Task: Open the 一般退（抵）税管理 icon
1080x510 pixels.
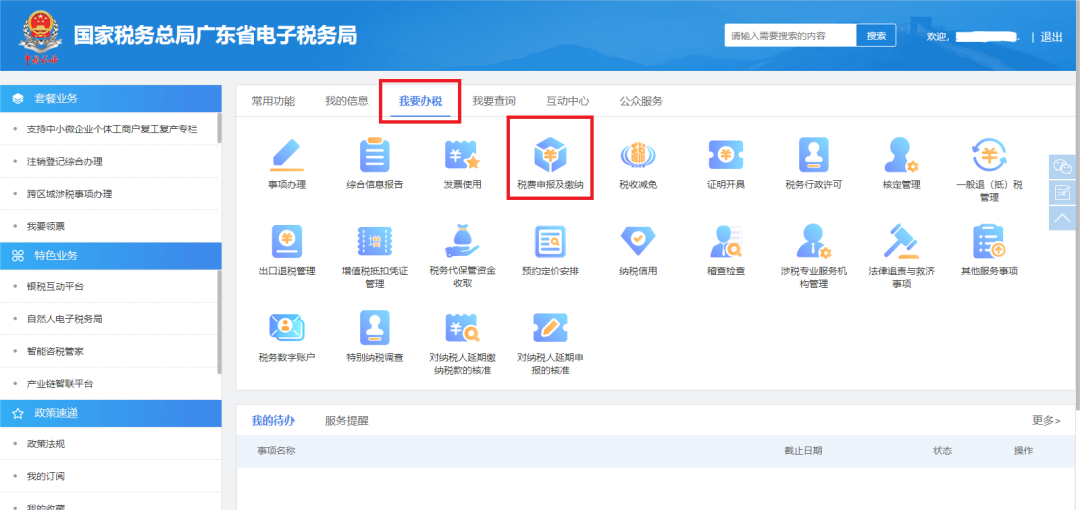Action: [x=989, y=155]
